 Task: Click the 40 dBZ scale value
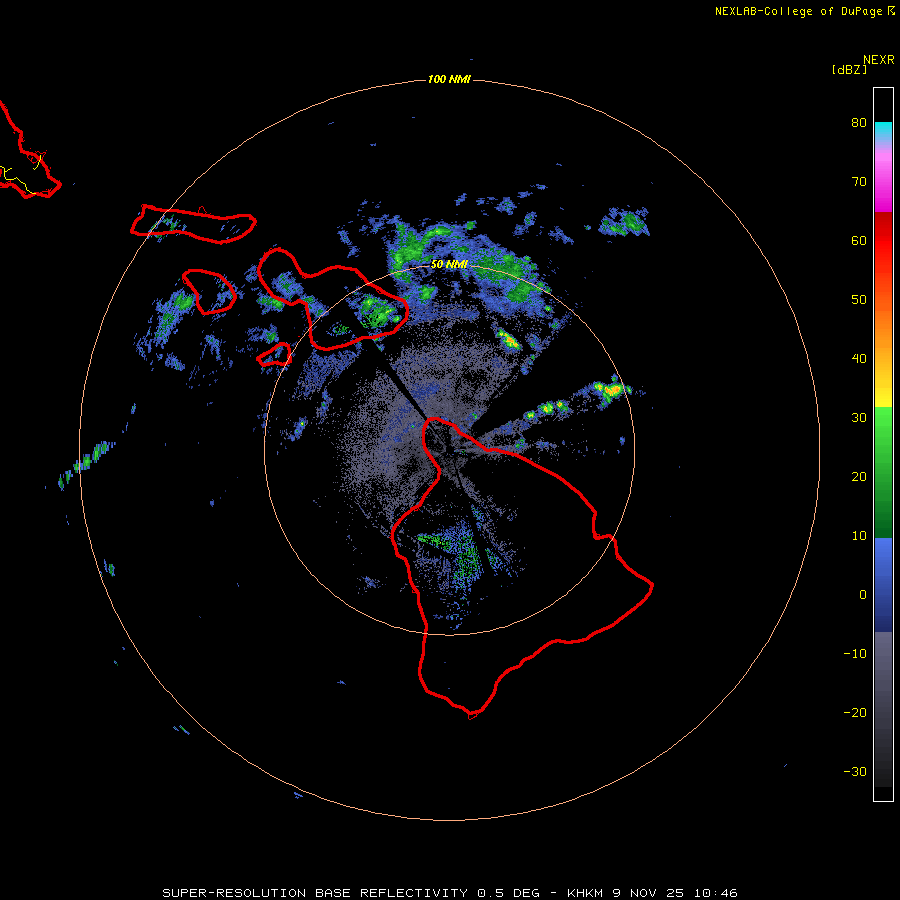click(859, 359)
